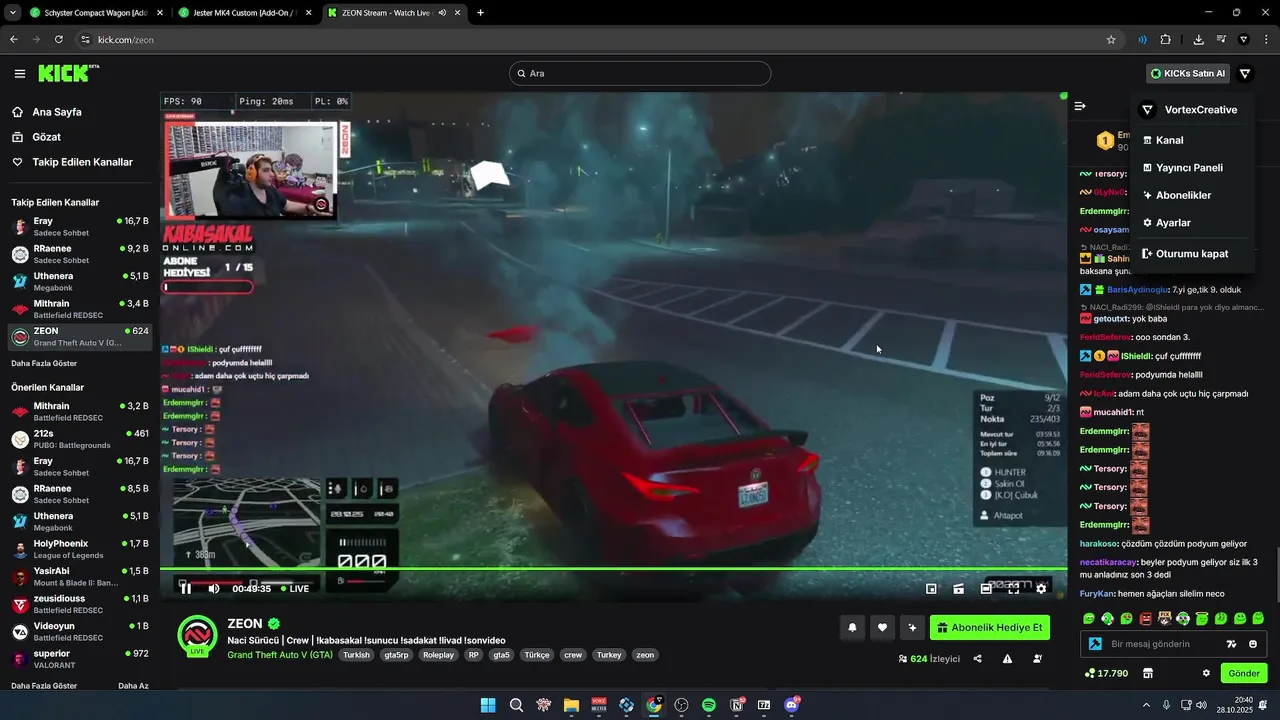Open Spotify from taskbar
This screenshot has width=1280, height=720.
[x=708, y=705]
